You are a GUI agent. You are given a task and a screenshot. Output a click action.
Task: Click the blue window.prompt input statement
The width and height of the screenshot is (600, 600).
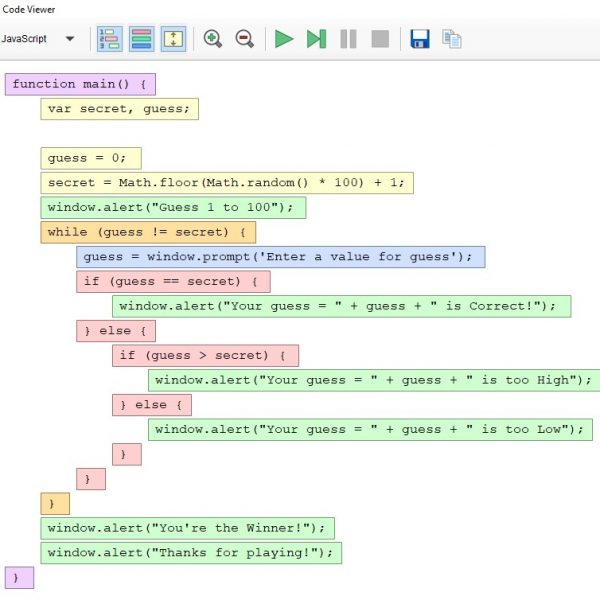tap(280, 257)
